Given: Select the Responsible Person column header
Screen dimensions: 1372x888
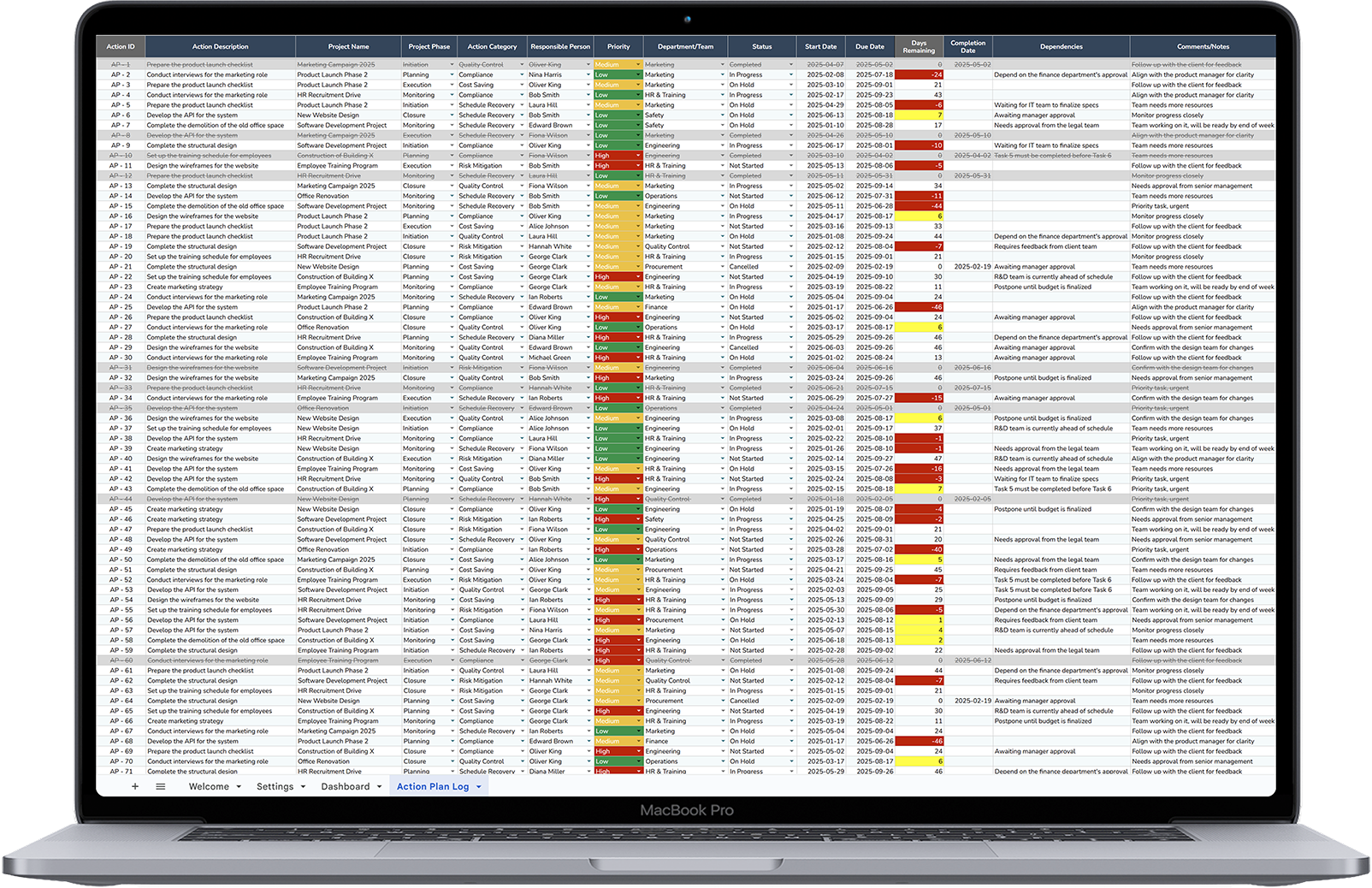Looking at the screenshot, I should tap(560, 47).
